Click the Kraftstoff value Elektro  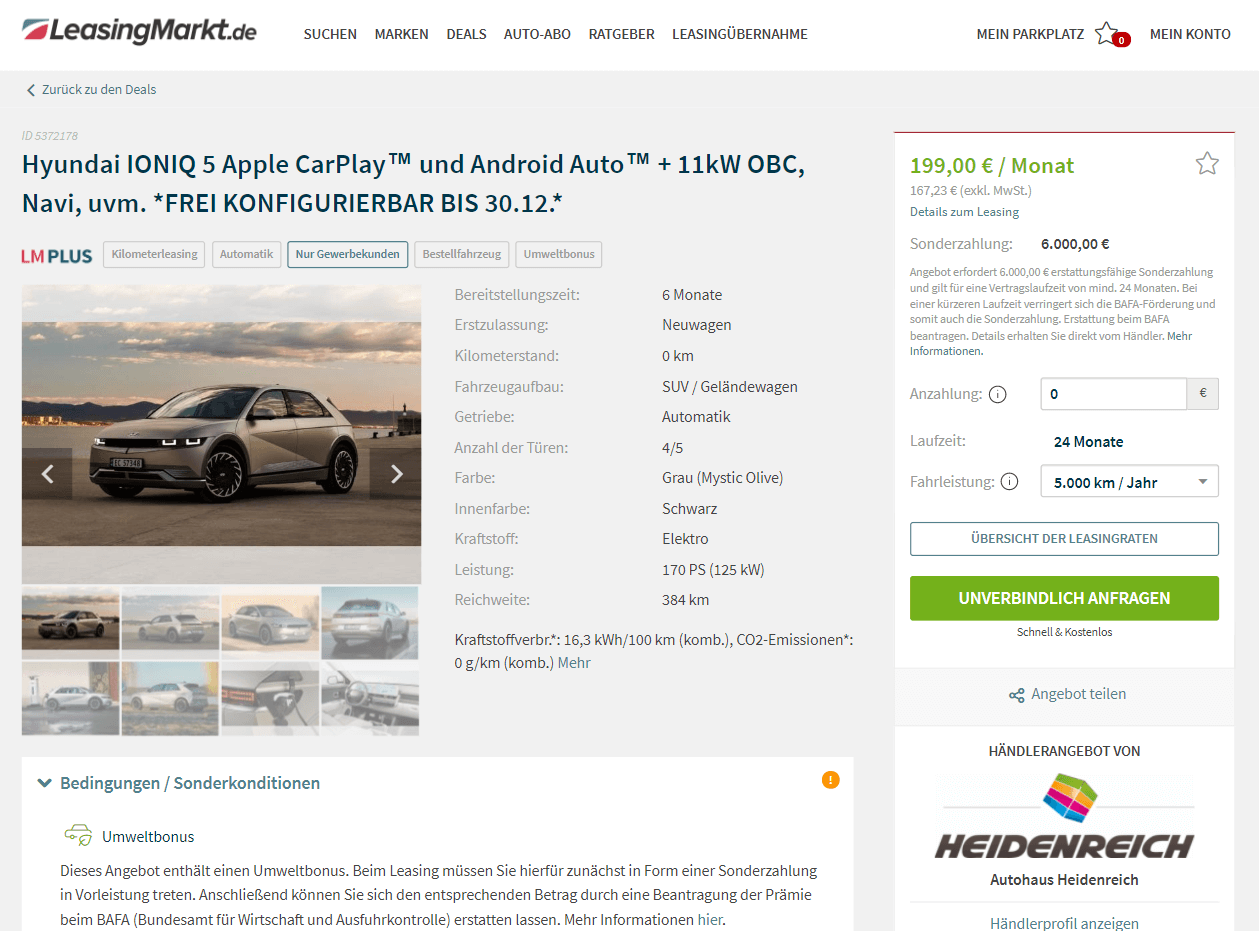685,539
